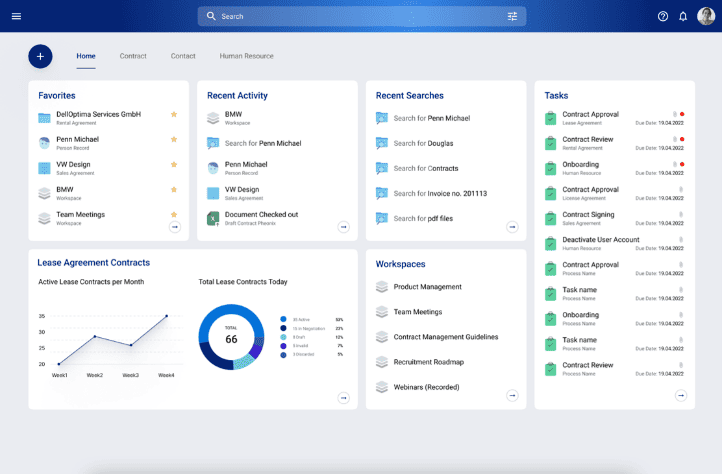Click clipboard icon for Deactivate User Account

point(550,243)
